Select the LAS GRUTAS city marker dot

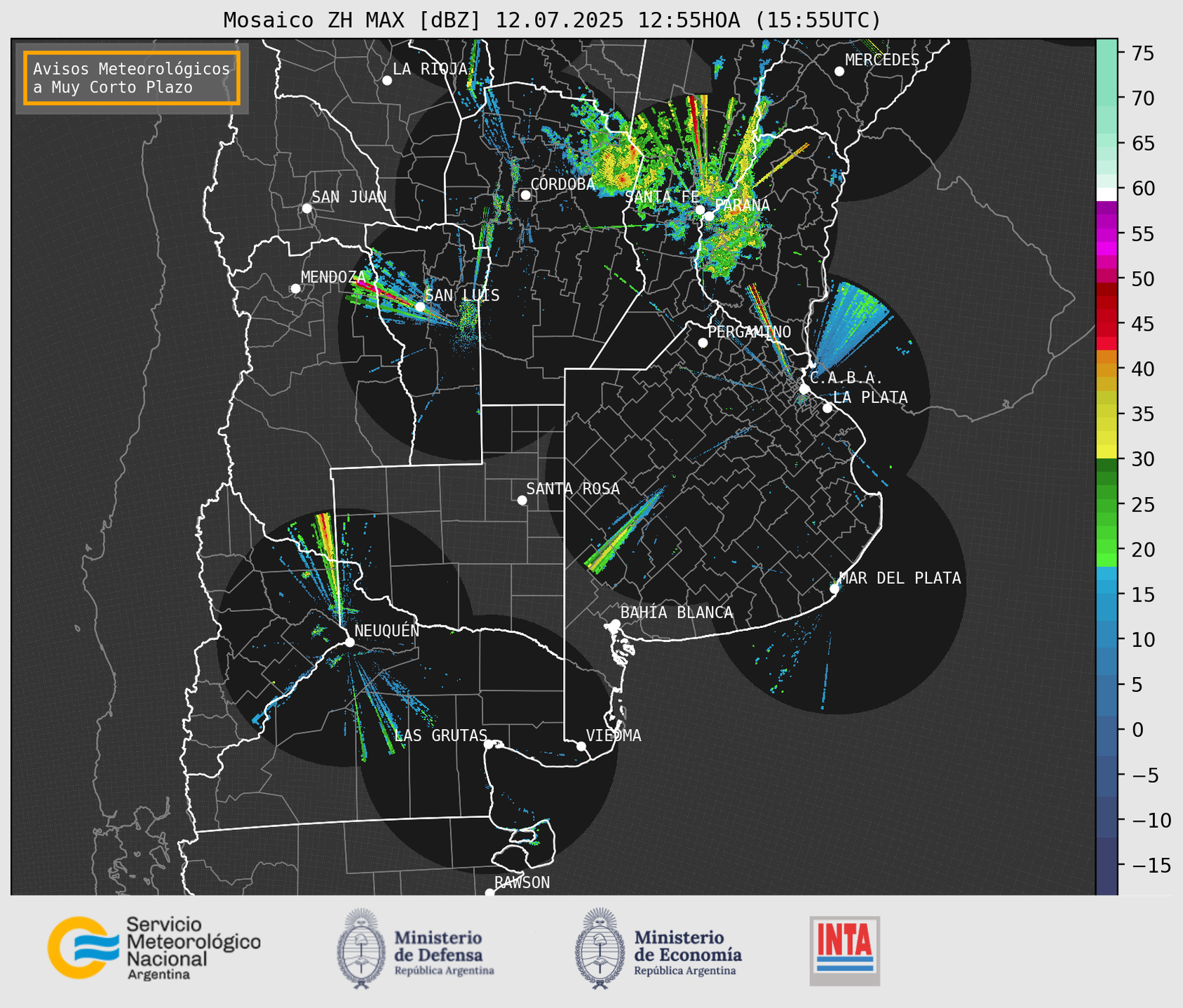pyautogui.click(x=489, y=744)
